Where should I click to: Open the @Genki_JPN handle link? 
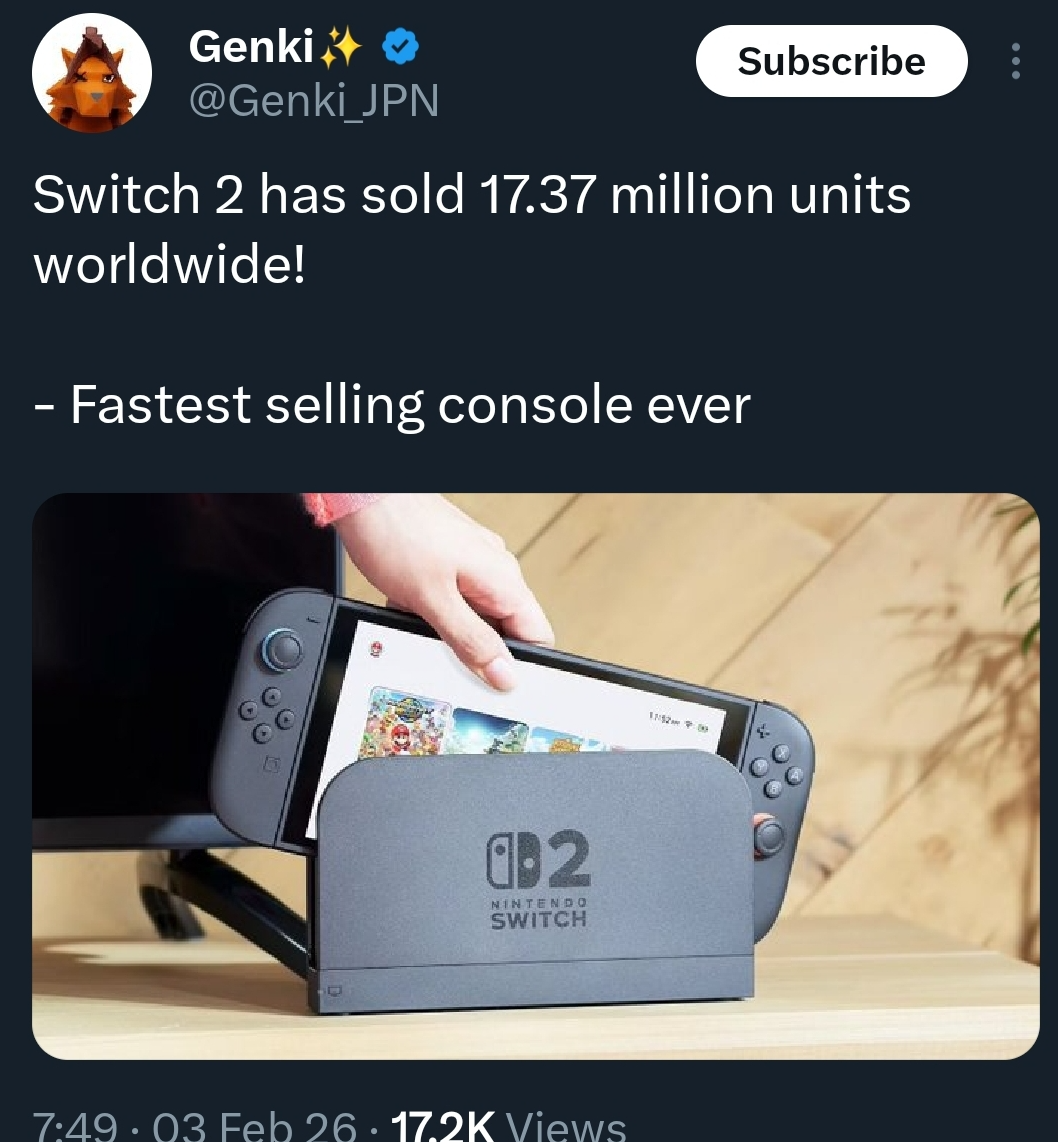point(314,101)
